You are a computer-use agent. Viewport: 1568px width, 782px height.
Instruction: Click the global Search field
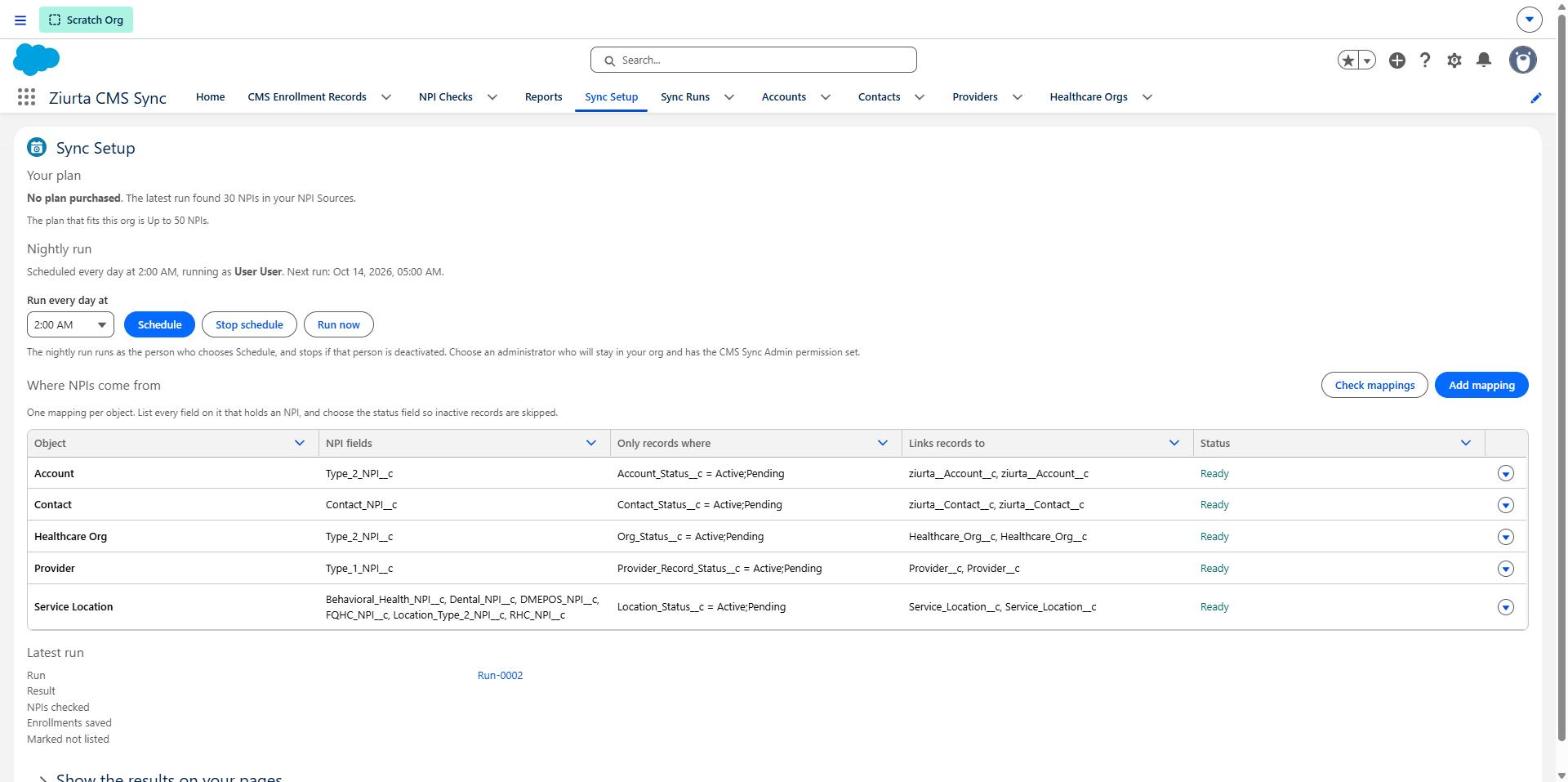click(x=753, y=60)
